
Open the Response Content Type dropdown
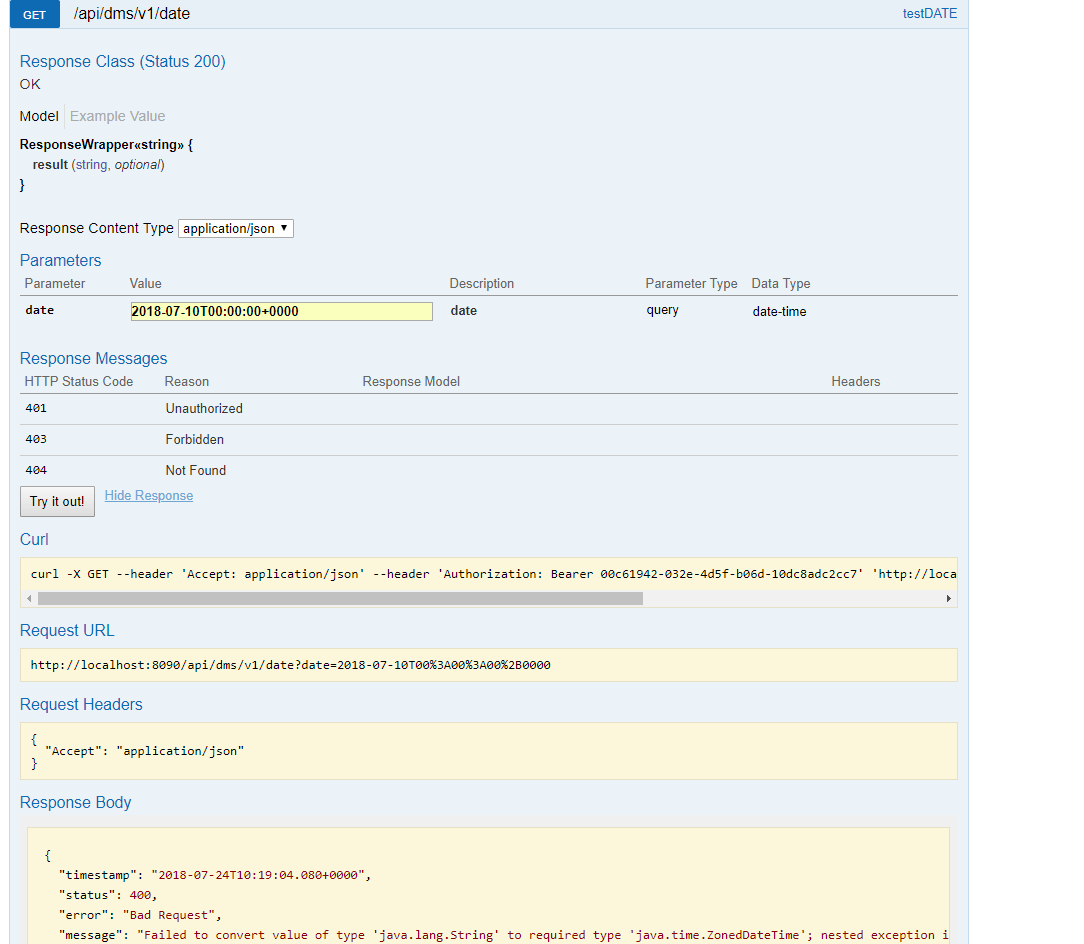click(236, 228)
